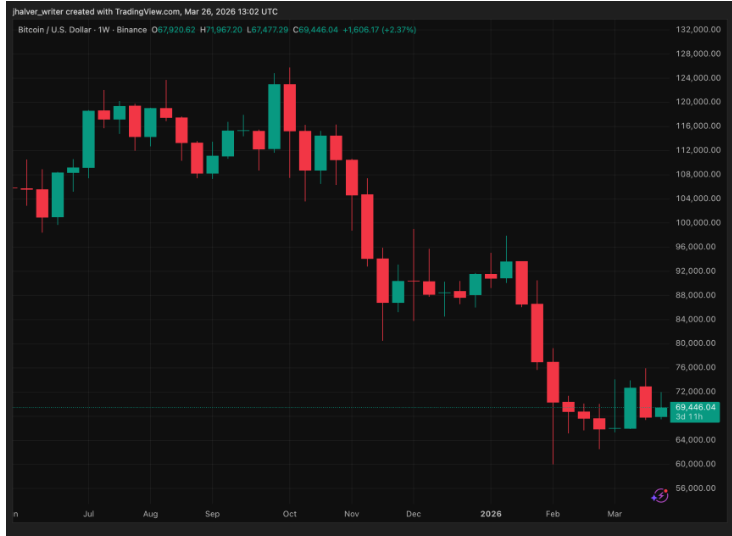Click the Mar label on time axis
The height and width of the screenshot is (536, 732).
click(x=615, y=513)
